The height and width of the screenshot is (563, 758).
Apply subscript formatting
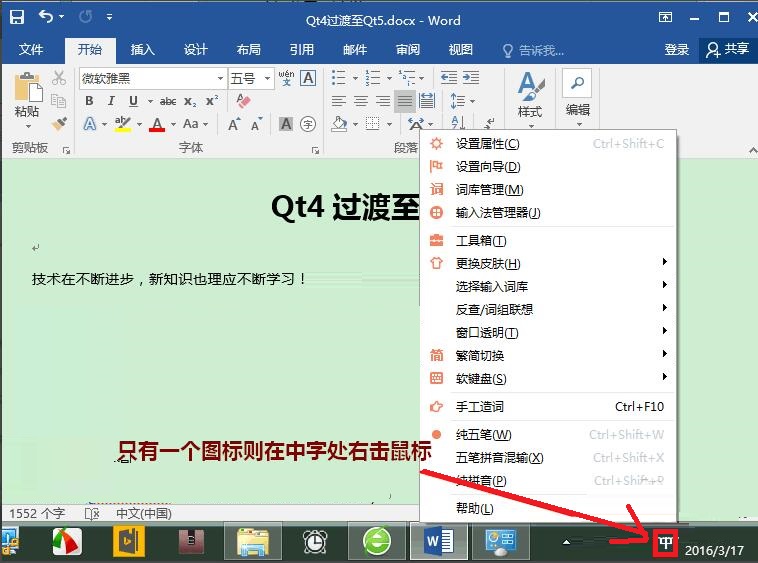pyautogui.click(x=190, y=101)
